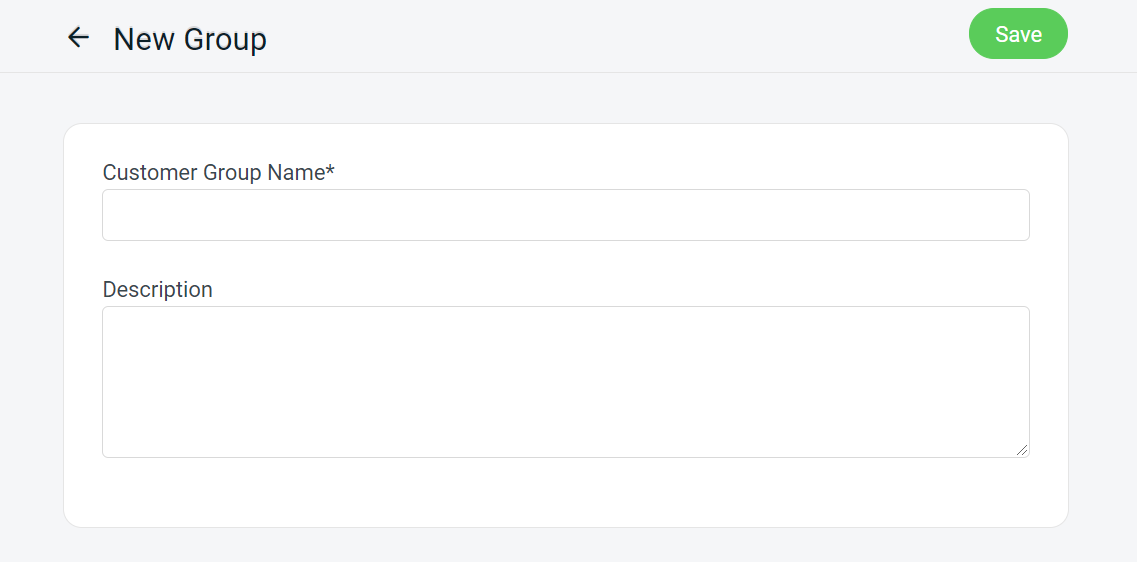Screen dimensions: 1137x562
Task: Save the new customer group
Action: 1018,34
